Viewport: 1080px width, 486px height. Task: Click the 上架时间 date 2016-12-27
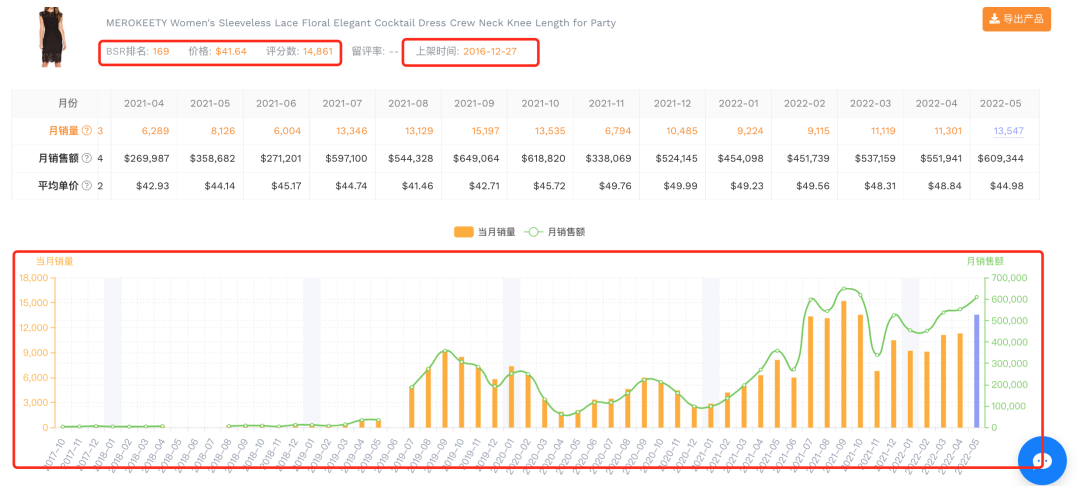tap(489, 51)
